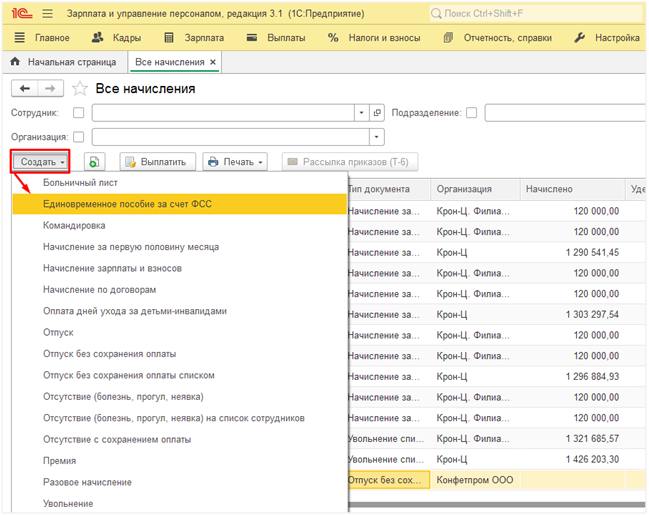
Task: Click the favorites star next to Все начисления
Action: point(80,89)
